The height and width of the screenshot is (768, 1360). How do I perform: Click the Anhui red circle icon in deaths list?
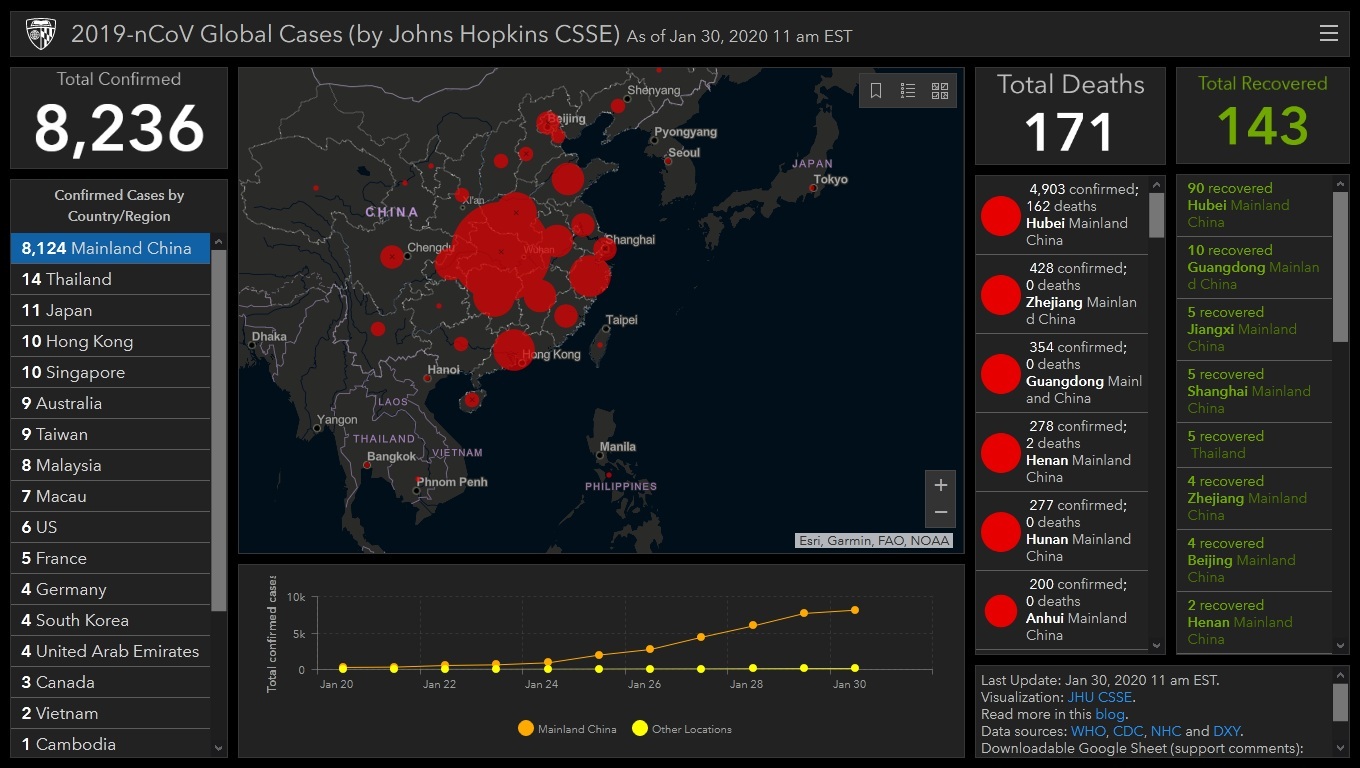[1000, 610]
